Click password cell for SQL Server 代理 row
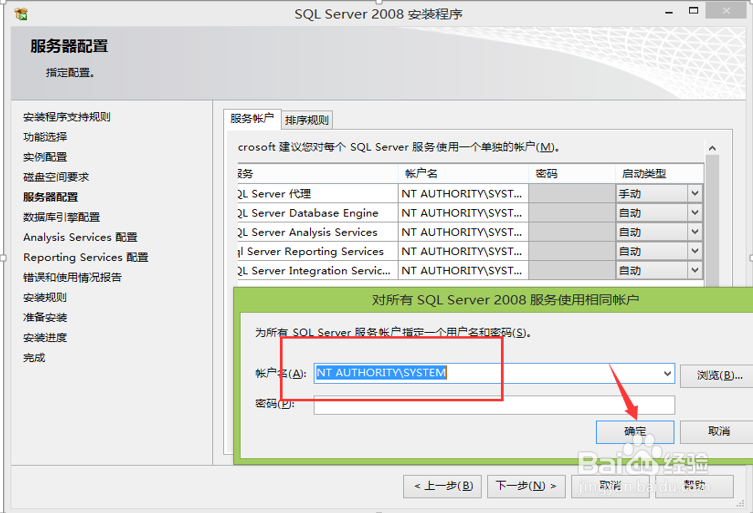This screenshot has height=513, width=753. (572, 194)
